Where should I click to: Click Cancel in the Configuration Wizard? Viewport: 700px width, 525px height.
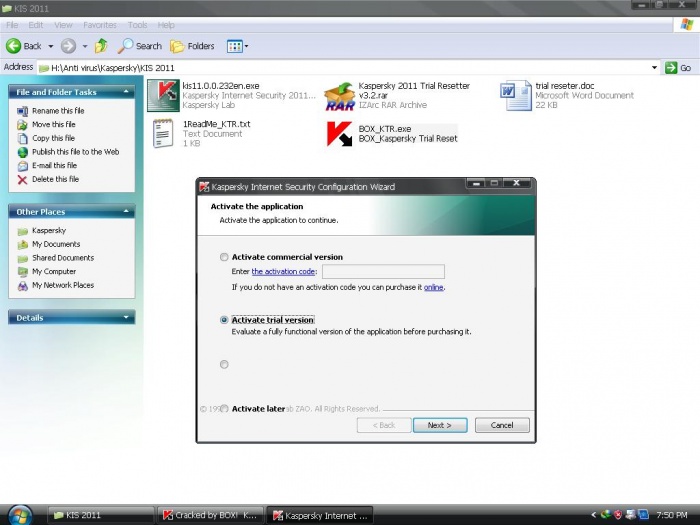(502, 425)
